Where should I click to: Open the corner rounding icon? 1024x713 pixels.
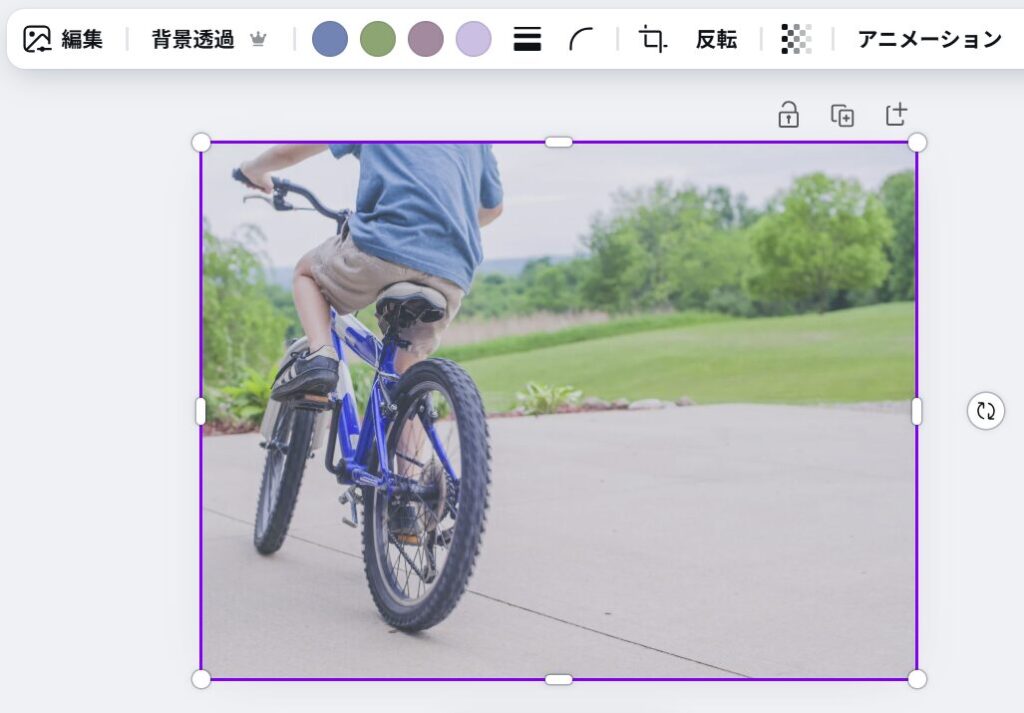[580, 39]
